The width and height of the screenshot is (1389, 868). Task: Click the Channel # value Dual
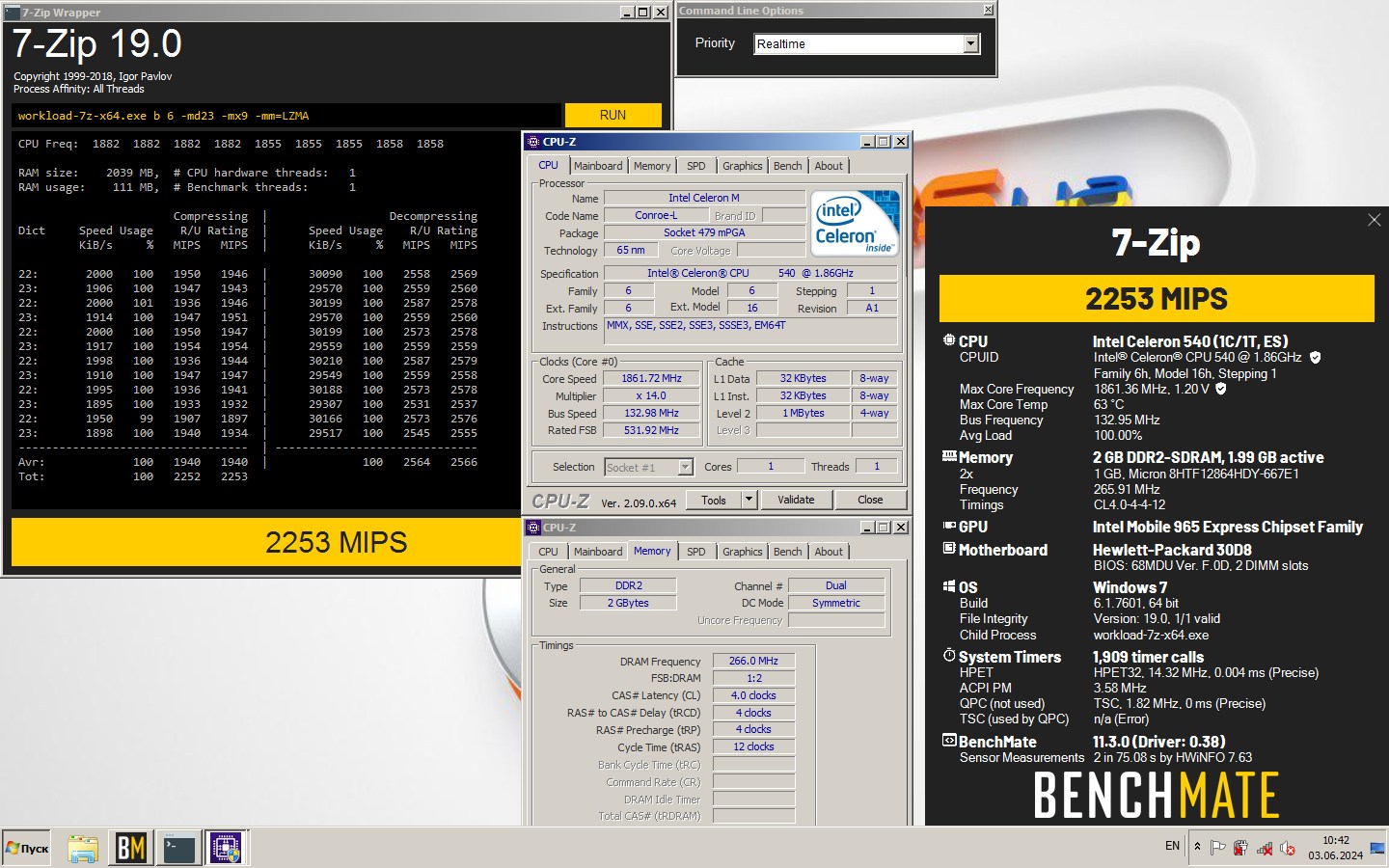[836, 586]
